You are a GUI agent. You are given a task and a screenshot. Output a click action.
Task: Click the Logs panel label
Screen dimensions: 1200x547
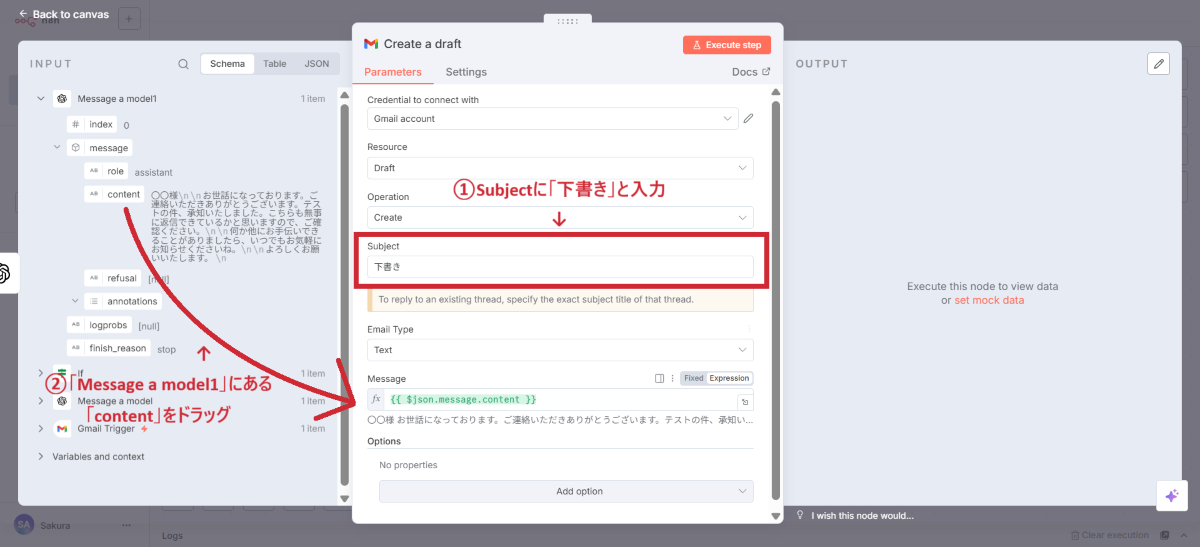point(174,536)
